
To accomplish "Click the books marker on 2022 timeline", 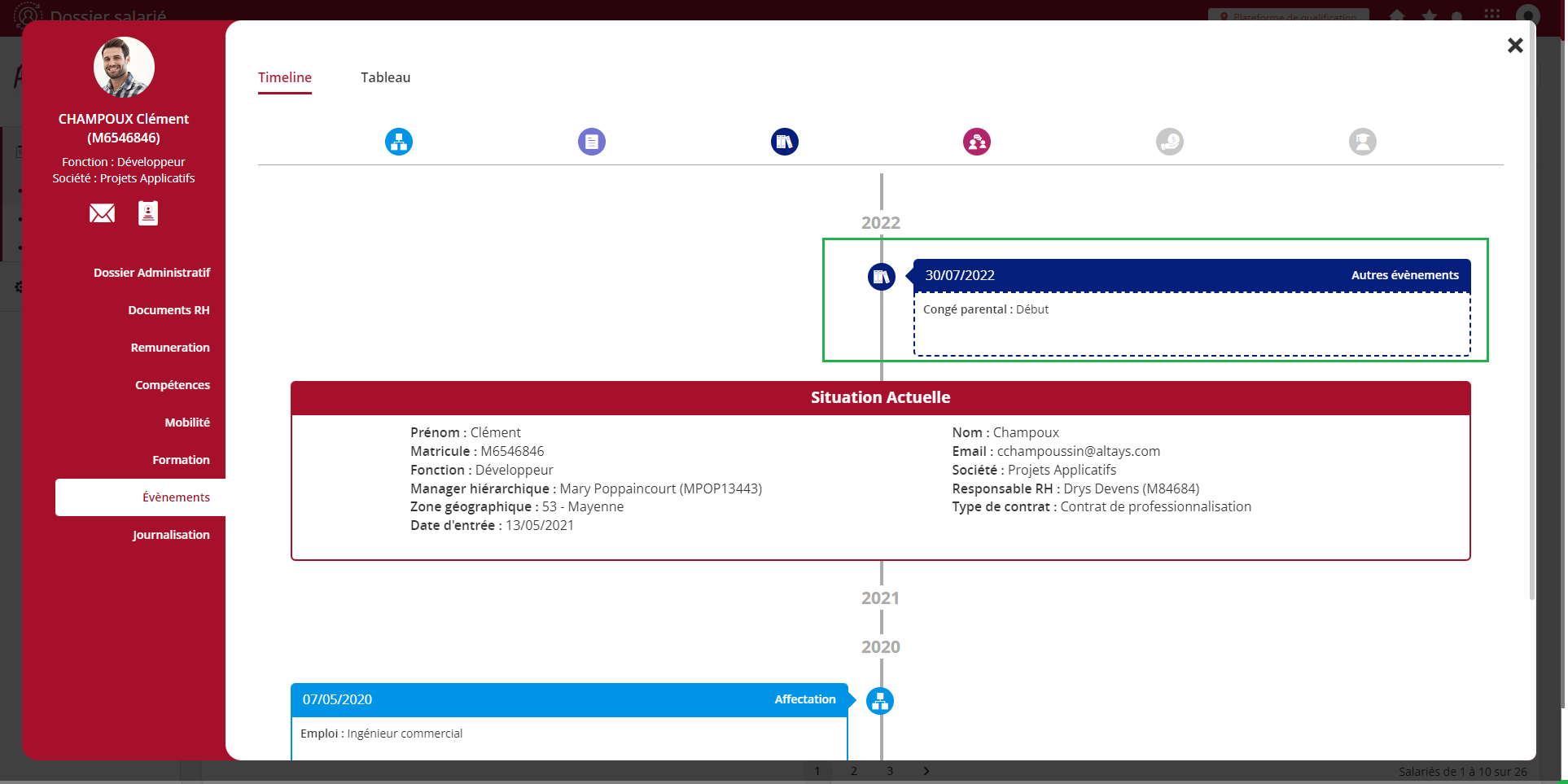I will click(881, 277).
